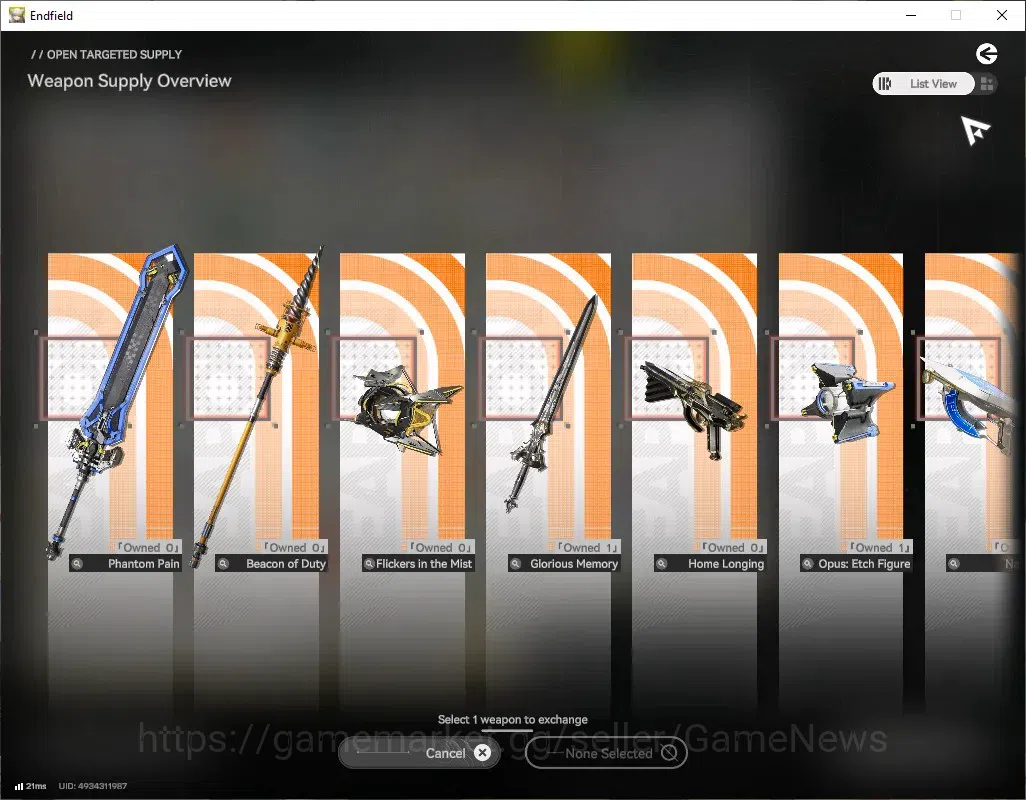Click the Home Longing name label
1026x800 pixels.
[726, 564]
